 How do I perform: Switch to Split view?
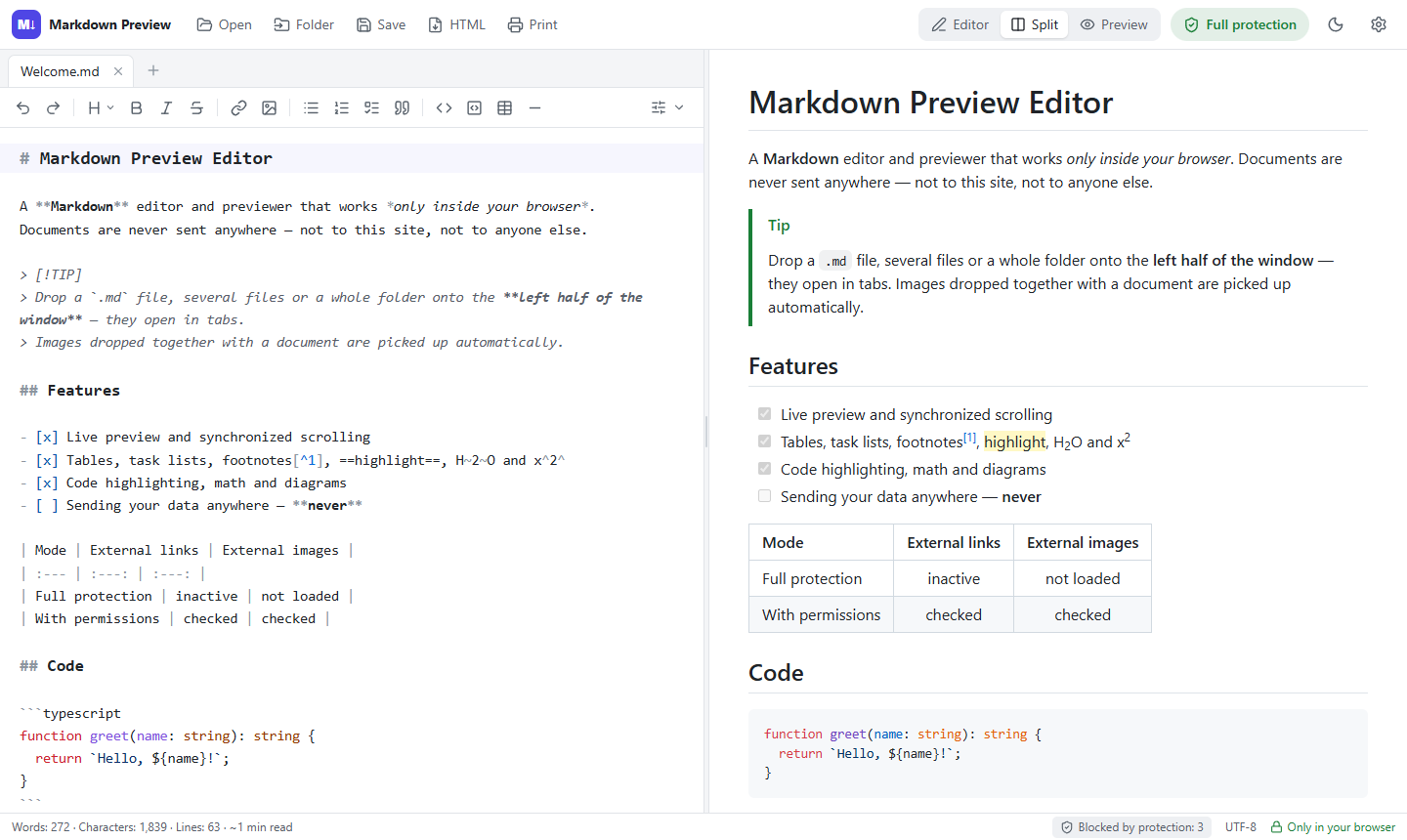click(x=1035, y=24)
